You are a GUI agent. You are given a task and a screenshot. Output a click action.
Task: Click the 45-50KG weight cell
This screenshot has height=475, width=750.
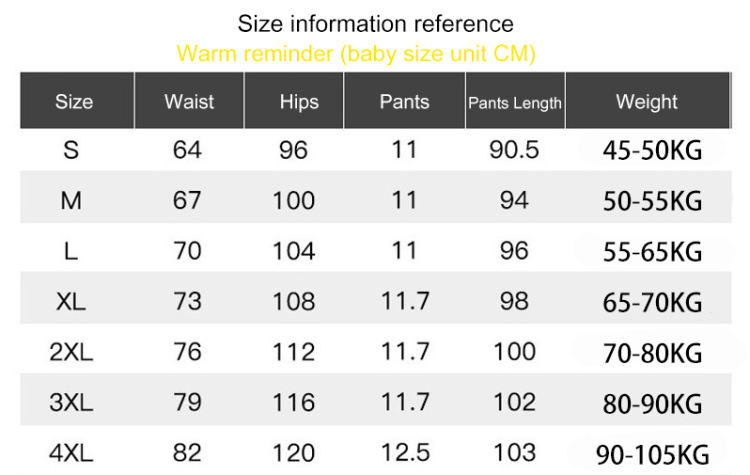(653, 151)
